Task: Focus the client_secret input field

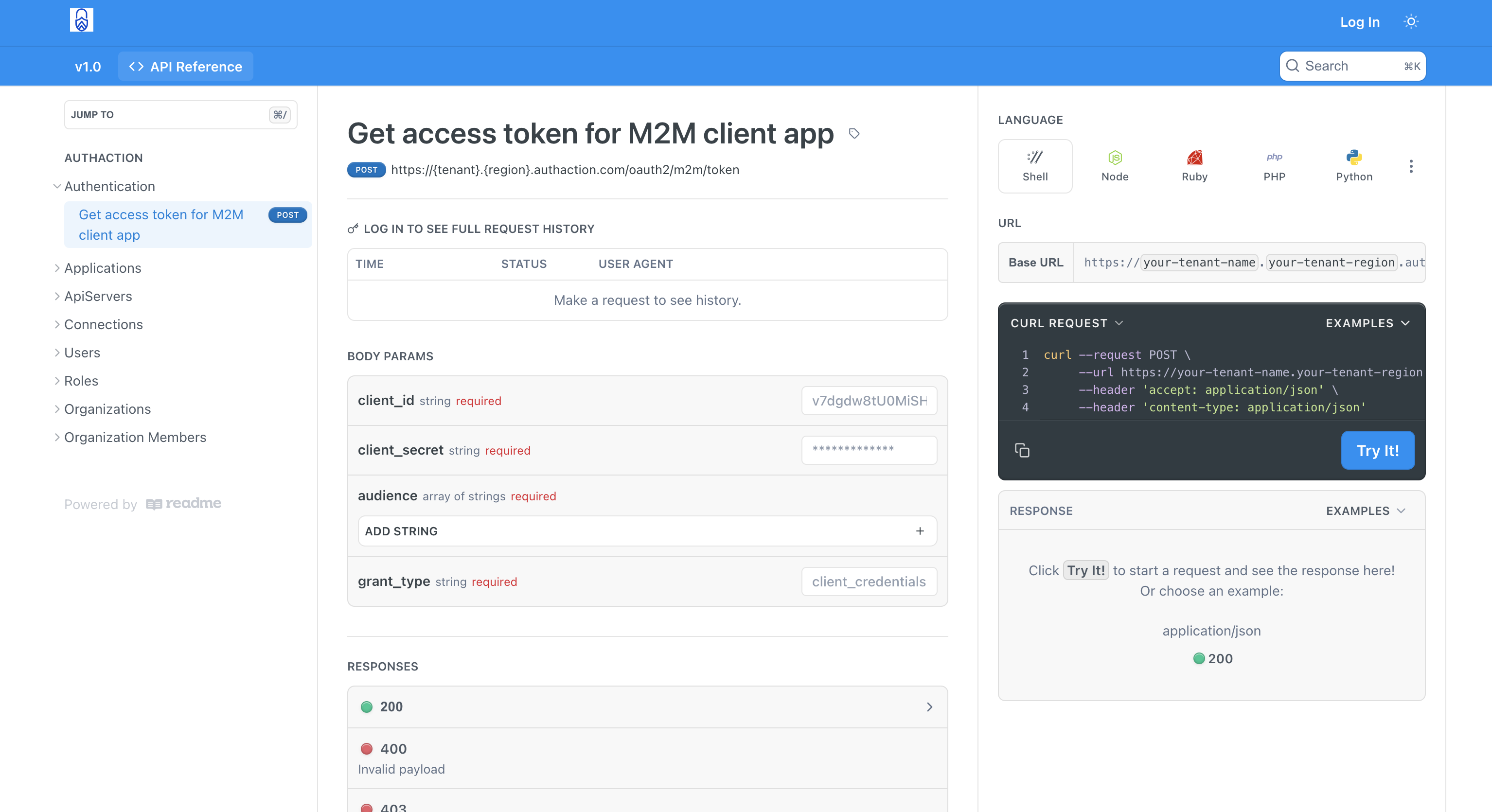Action: click(x=869, y=450)
